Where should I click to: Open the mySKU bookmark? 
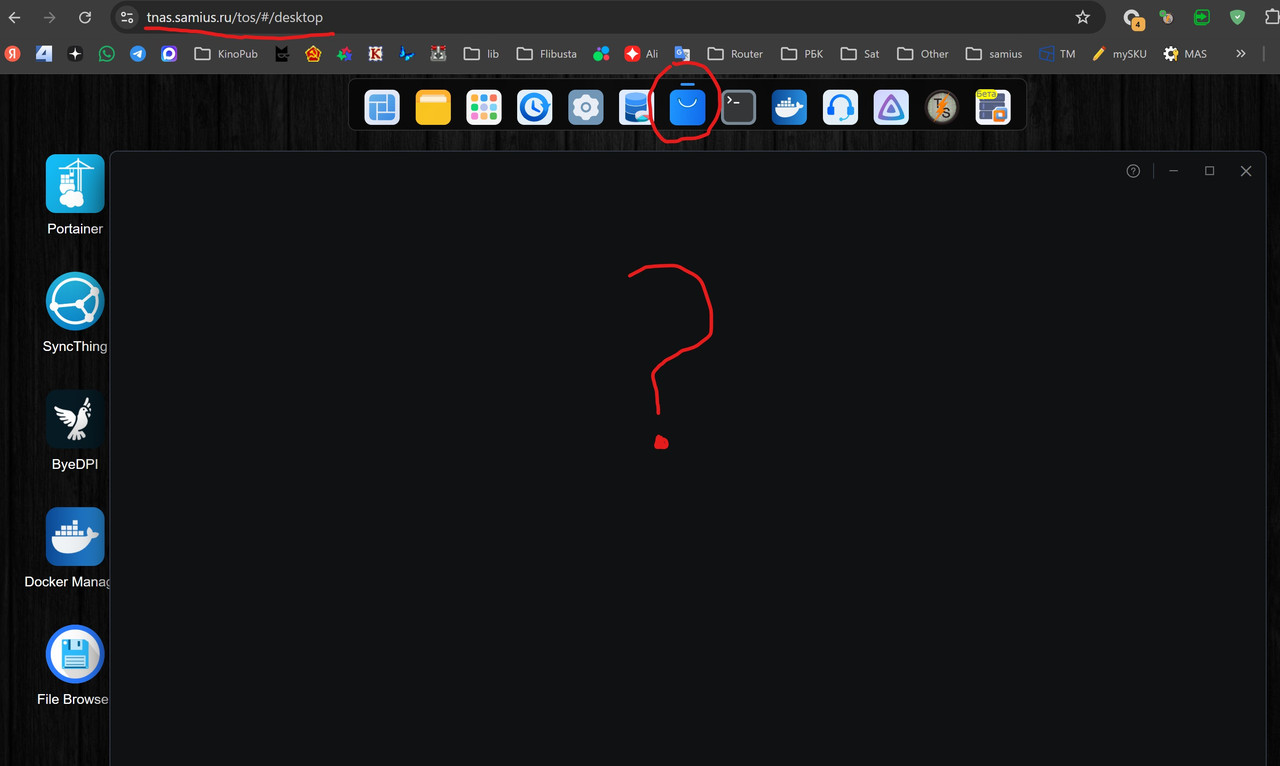[1119, 54]
